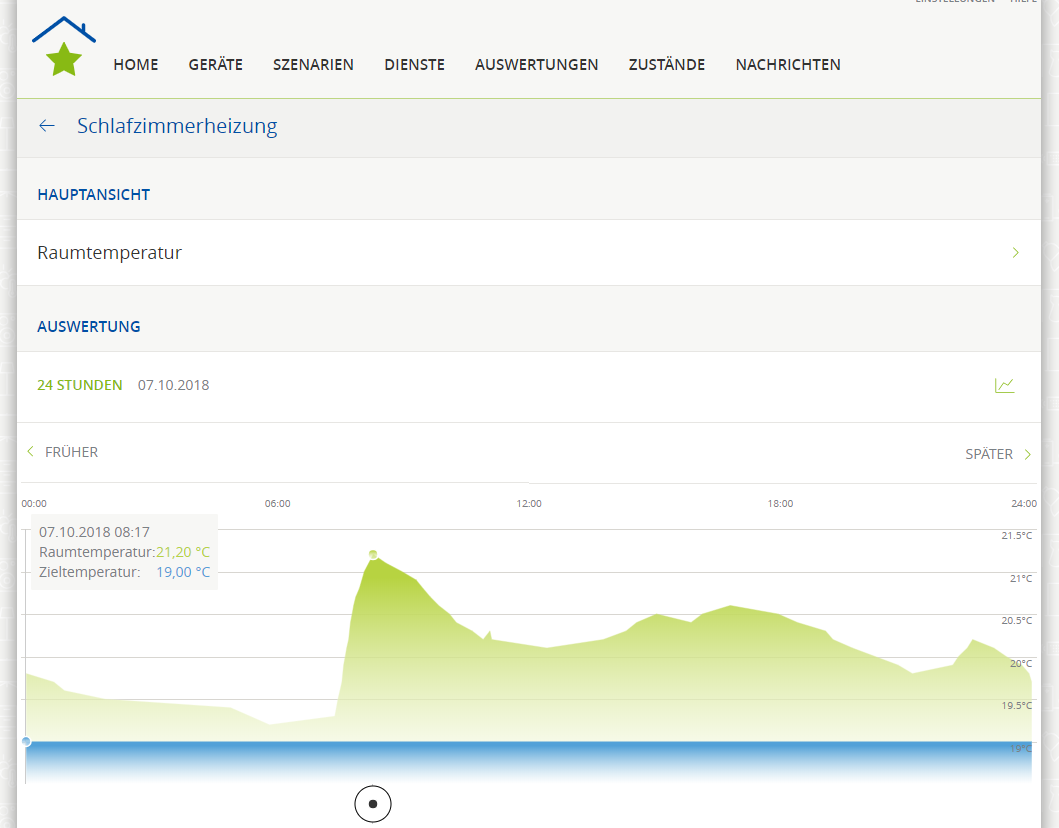This screenshot has height=828, width=1059.
Task: Click the chevron left of FRÜHER
Action: click(31, 452)
